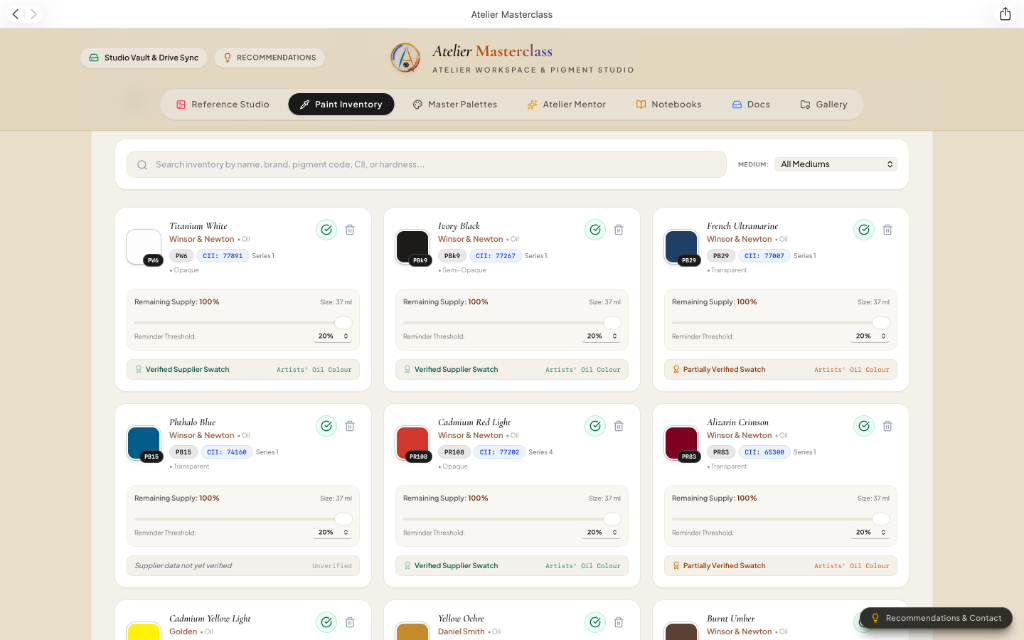Adjust Titanium White reminder threshold stepper
The height and width of the screenshot is (640, 1024).
click(x=333, y=336)
